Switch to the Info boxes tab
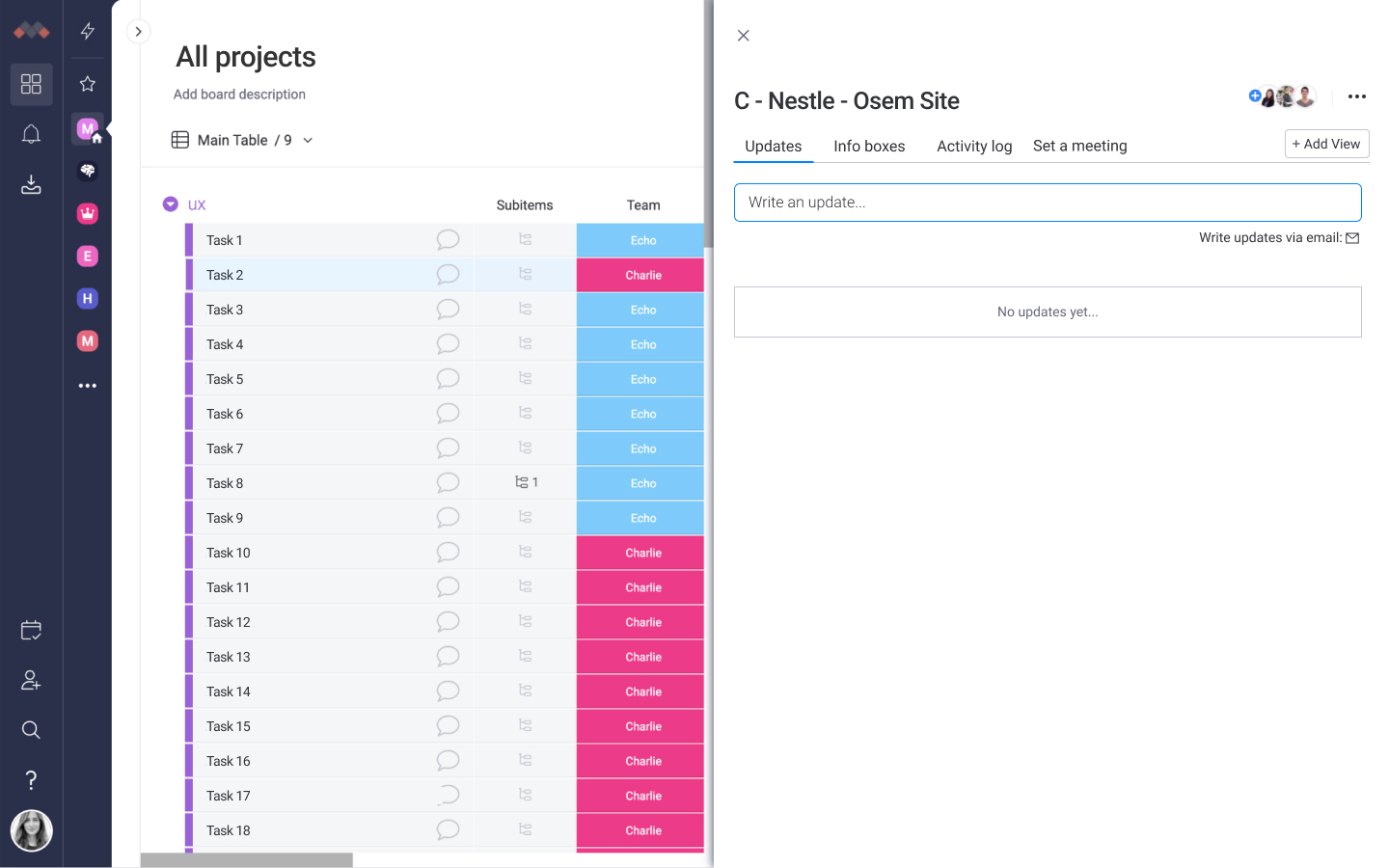Viewport: 1389px width, 868px height. 869,147
